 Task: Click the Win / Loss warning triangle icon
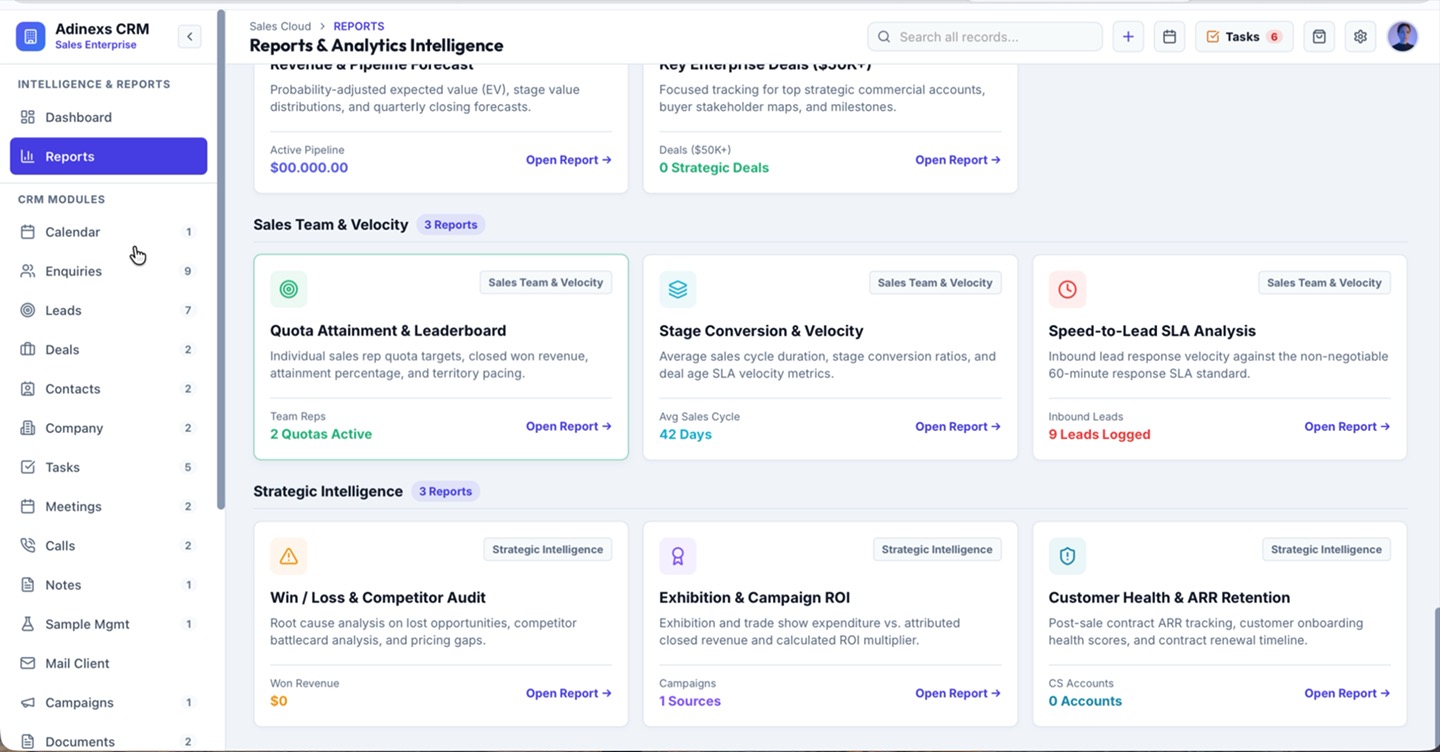point(289,556)
